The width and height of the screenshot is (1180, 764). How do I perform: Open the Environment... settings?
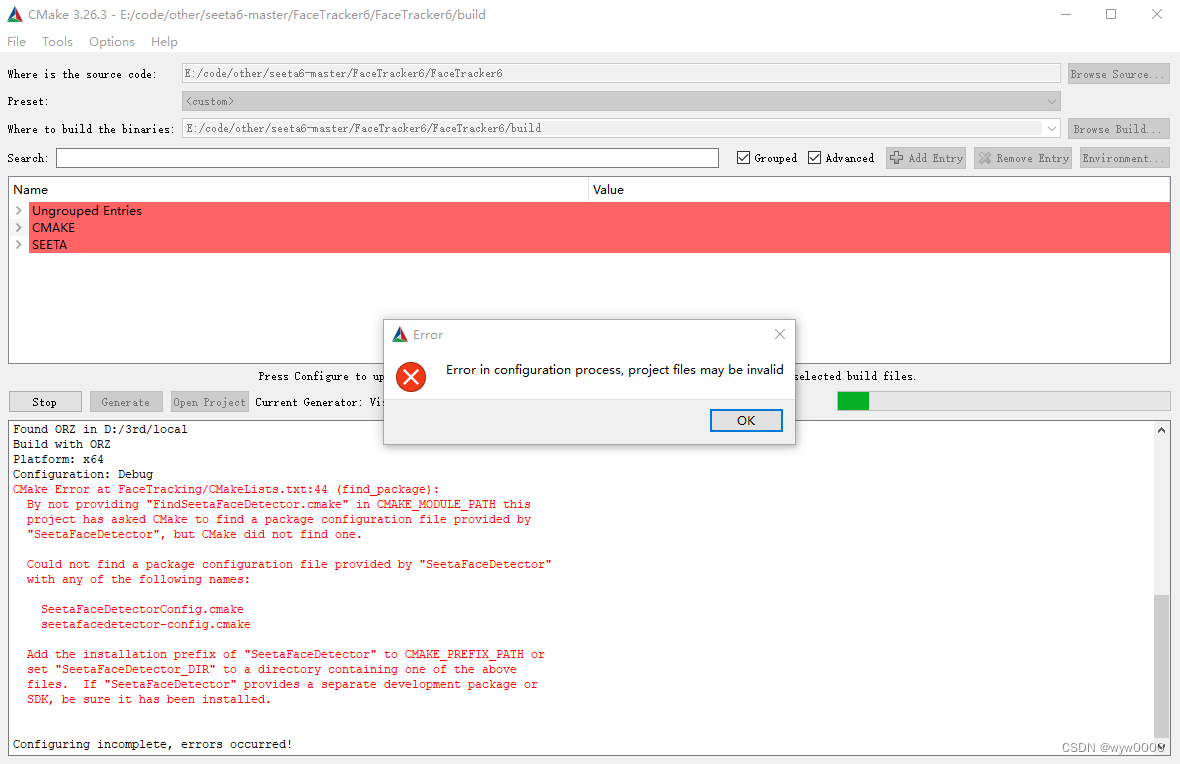(1124, 158)
